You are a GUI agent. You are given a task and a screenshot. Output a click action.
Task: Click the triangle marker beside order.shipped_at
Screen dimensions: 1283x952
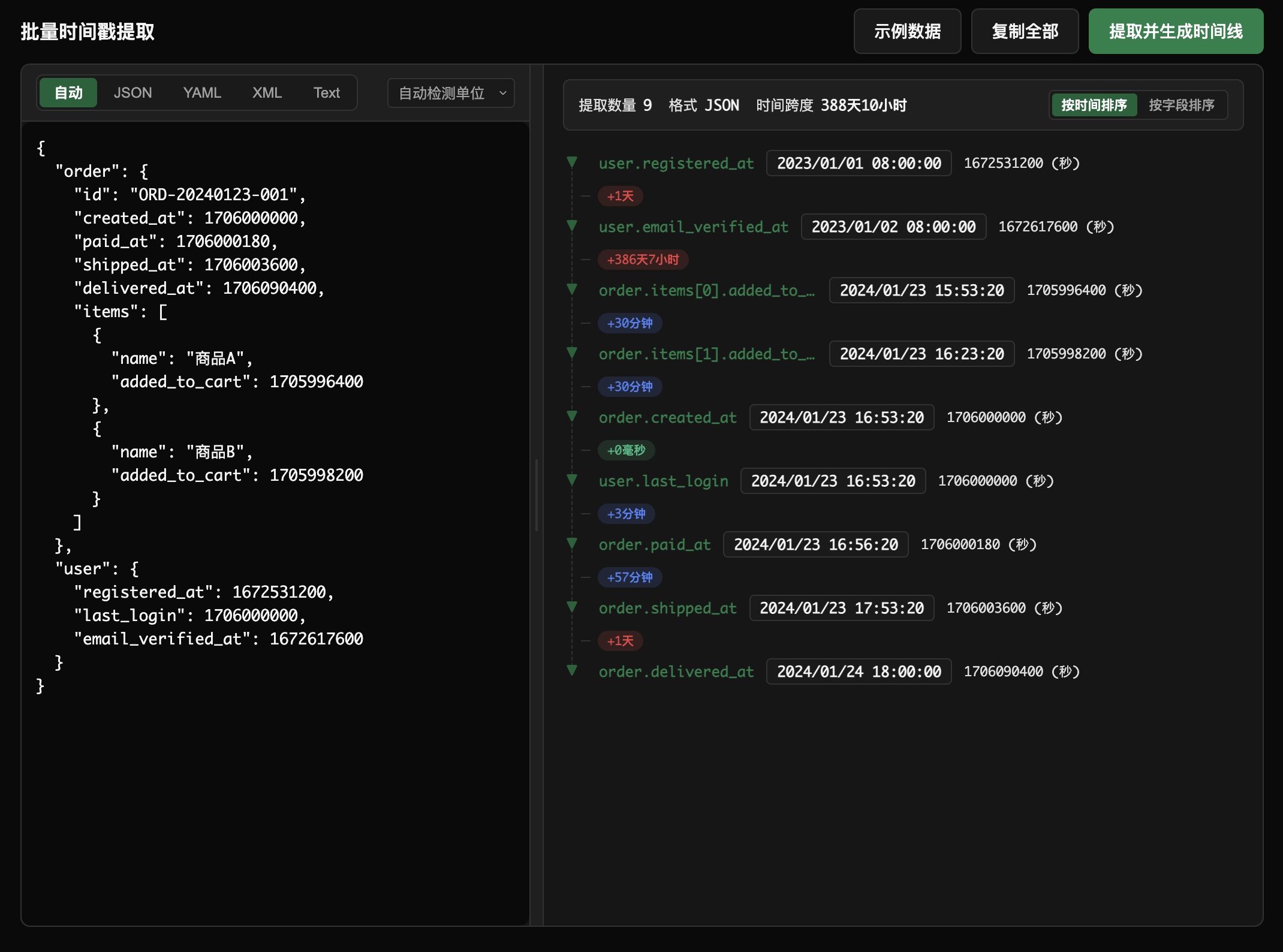pos(572,607)
